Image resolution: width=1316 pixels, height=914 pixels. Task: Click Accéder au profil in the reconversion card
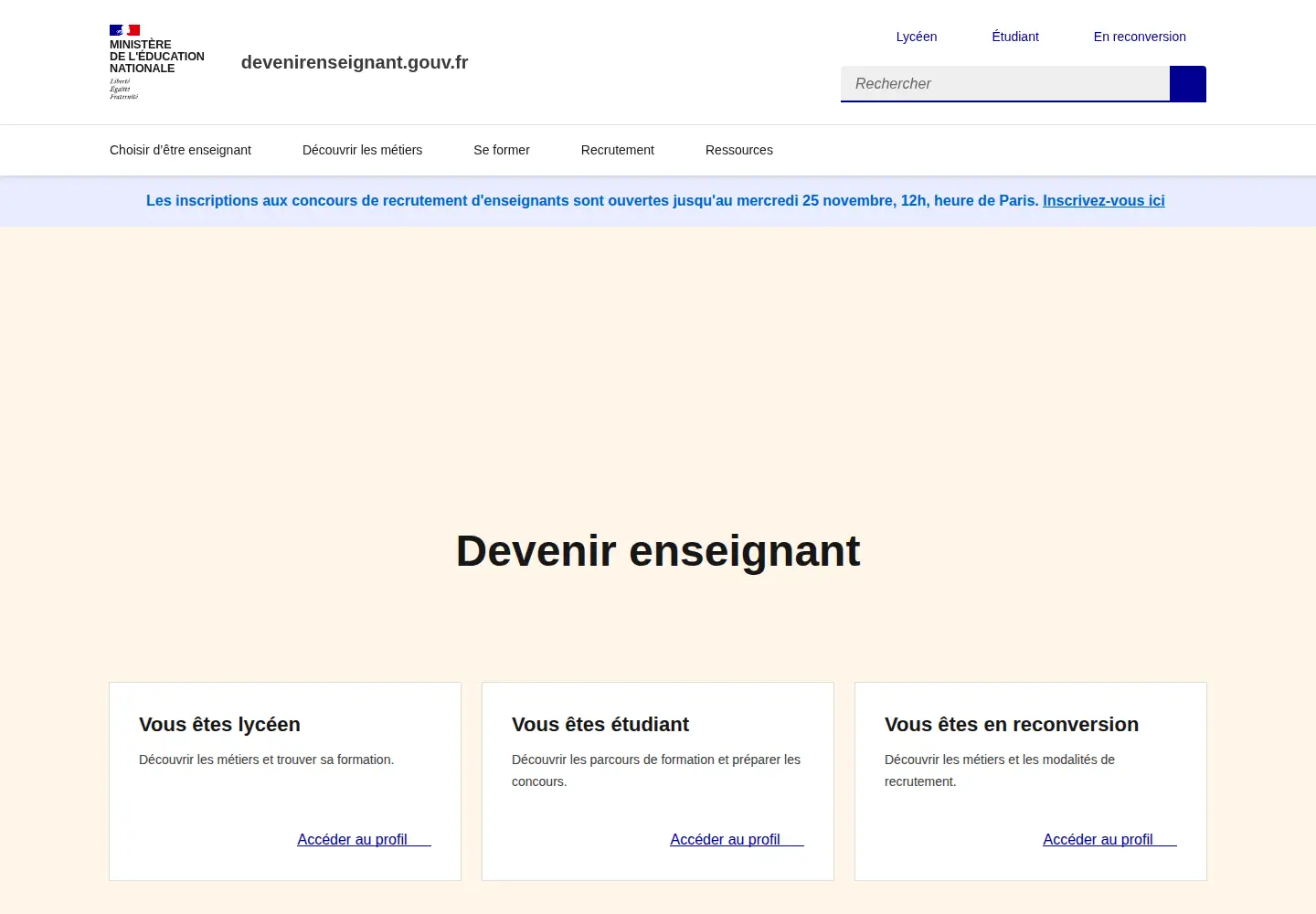[1109, 839]
